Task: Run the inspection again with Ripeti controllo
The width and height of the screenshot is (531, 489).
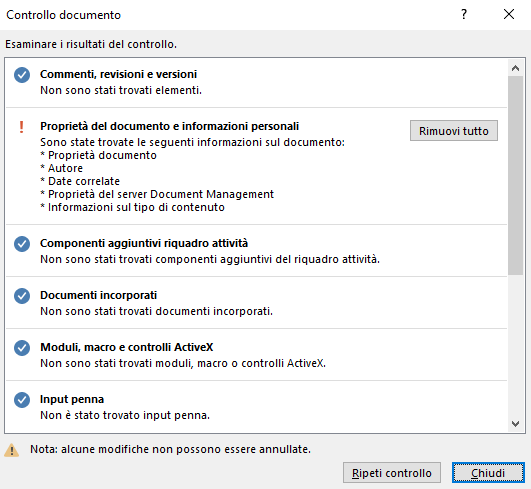Action: [x=392, y=473]
